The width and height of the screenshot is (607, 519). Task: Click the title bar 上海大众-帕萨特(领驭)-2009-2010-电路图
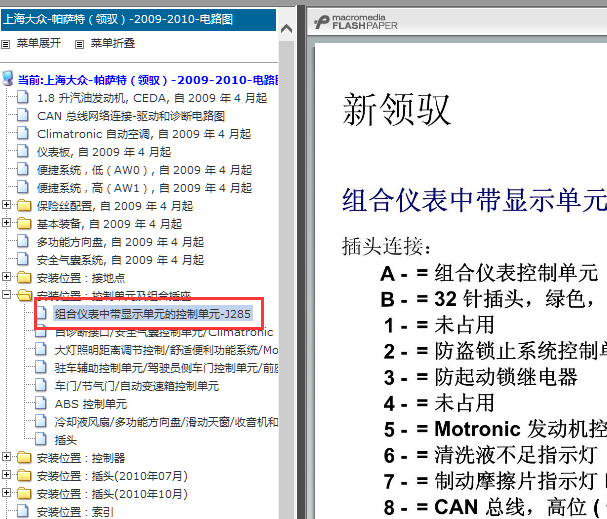click(138, 19)
